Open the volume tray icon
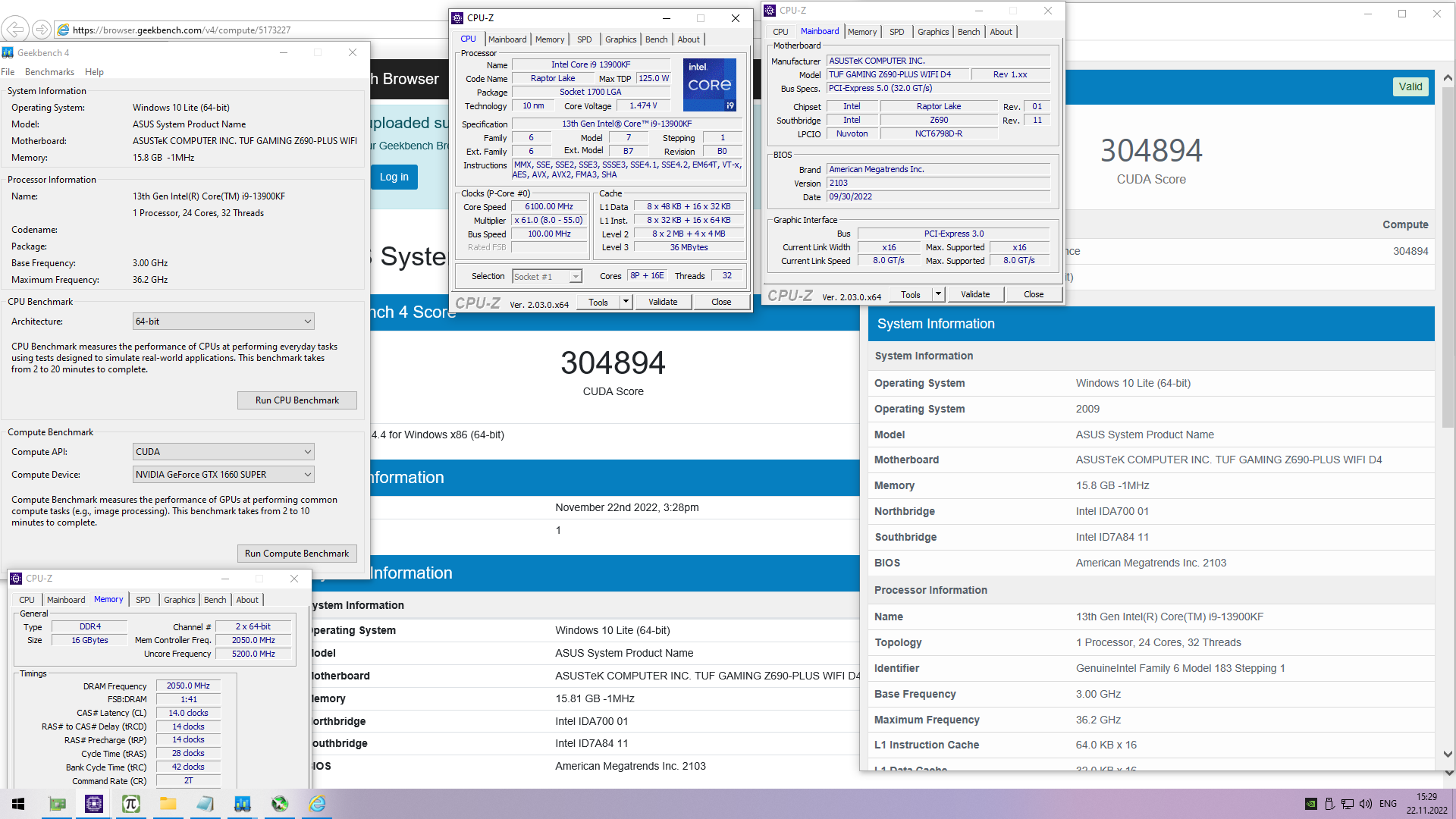The width and height of the screenshot is (1456, 819). coord(1366,804)
